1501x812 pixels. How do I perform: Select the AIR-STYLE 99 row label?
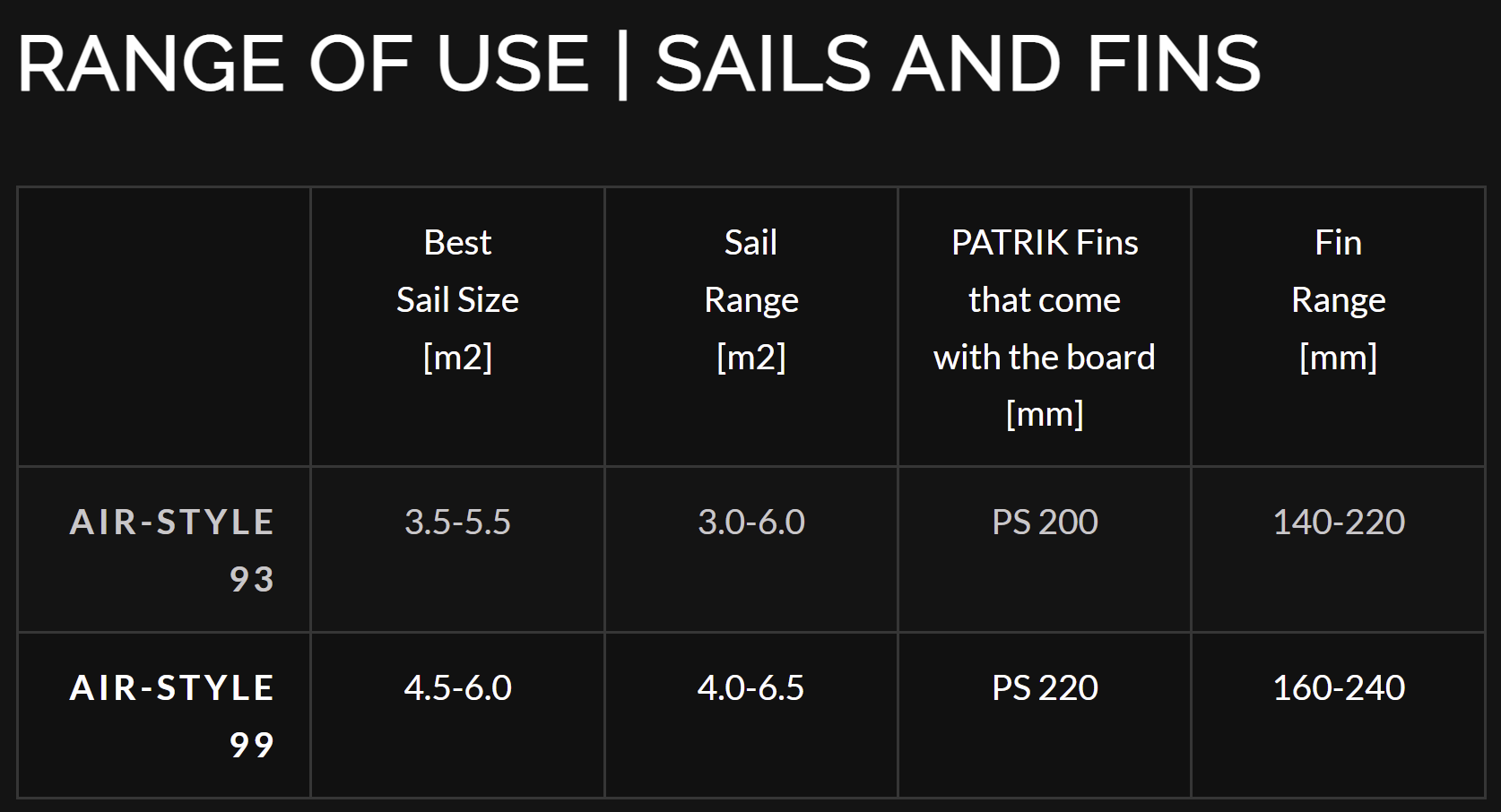point(172,716)
